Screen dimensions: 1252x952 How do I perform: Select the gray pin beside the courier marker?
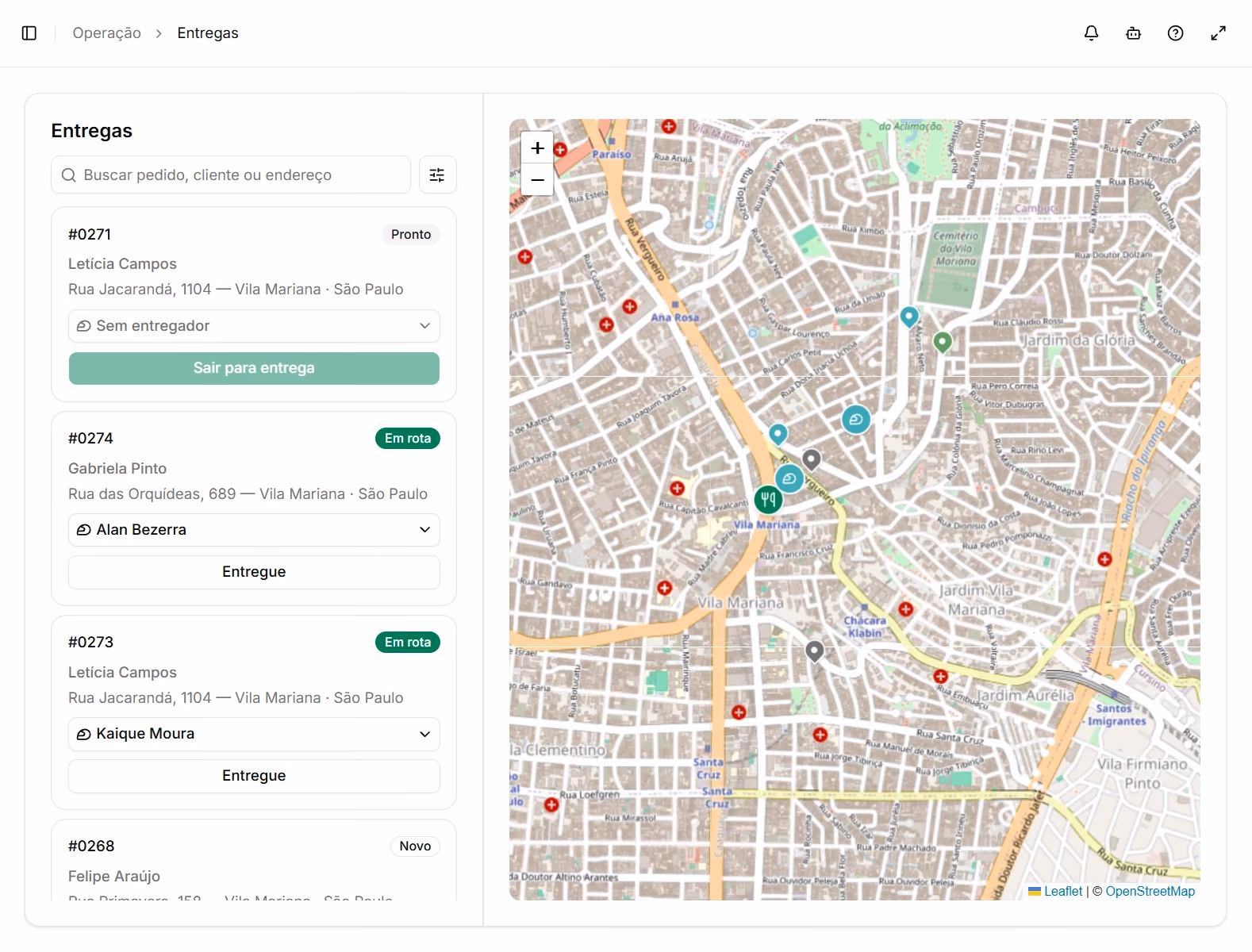pyautogui.click(x=811, y=459)
